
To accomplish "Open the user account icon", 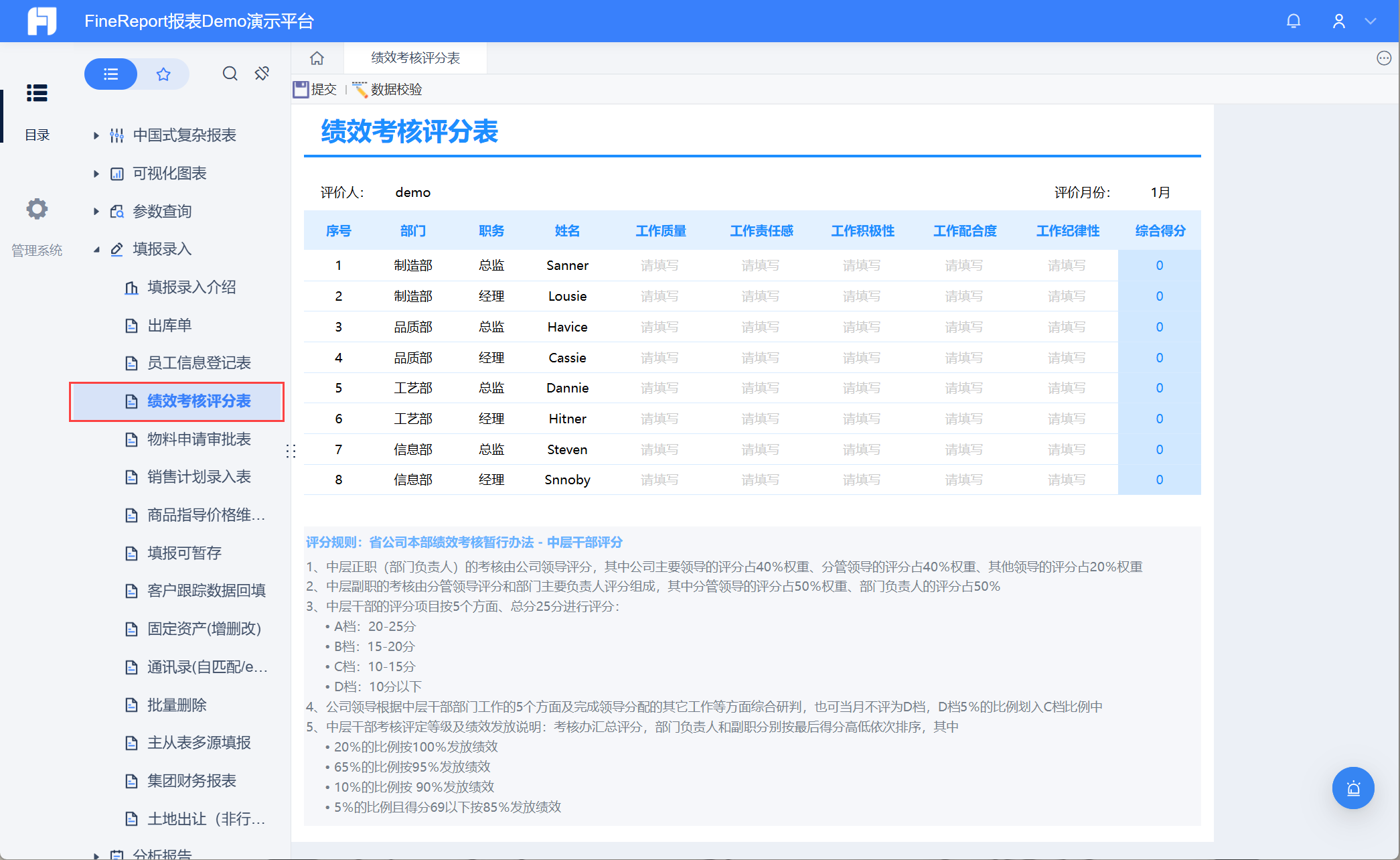I will 1338,21.
